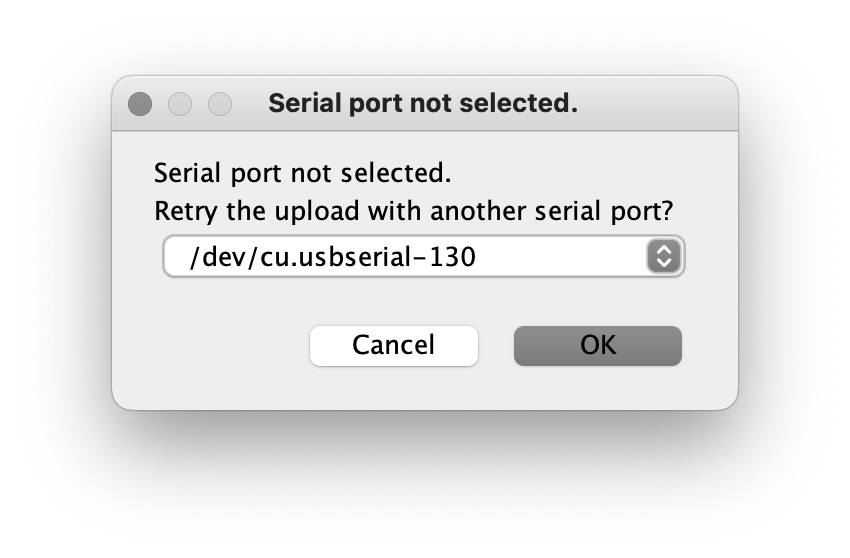Click the disabled minimize window button
Viewport: 850px width, 558px height.
point(180,104)
